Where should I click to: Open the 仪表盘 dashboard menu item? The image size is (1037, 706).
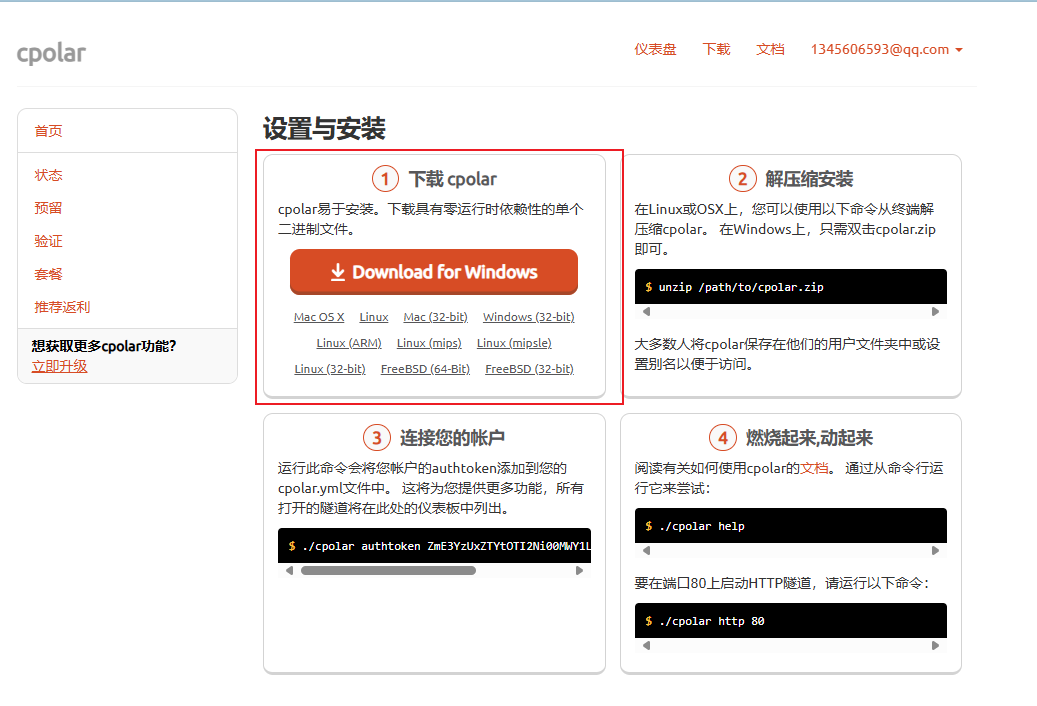tap(655, 50)
